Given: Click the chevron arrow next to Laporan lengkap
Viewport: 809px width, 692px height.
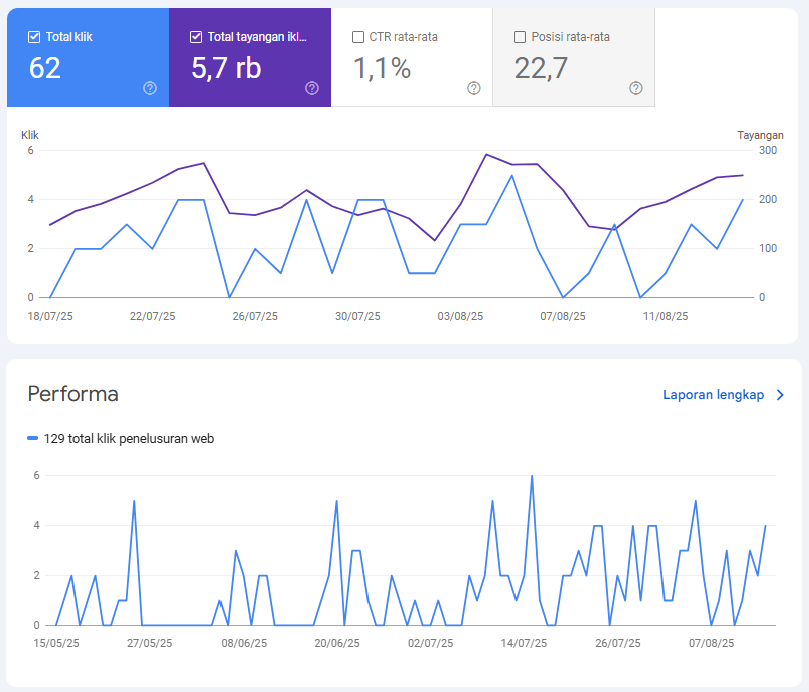Looking at the screenshot, I should pos(779,395).
